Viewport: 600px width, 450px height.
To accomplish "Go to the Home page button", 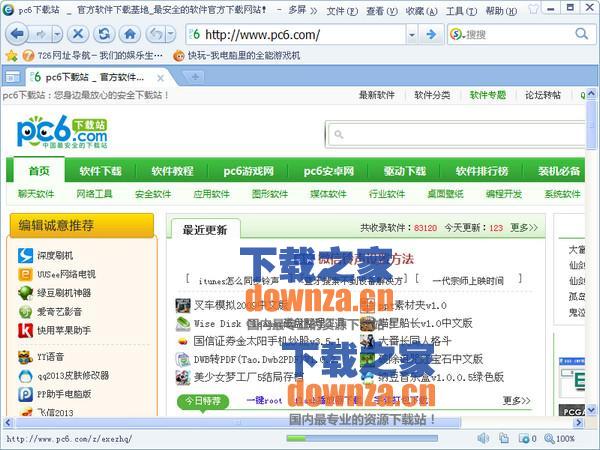I will tap(130, 34).
